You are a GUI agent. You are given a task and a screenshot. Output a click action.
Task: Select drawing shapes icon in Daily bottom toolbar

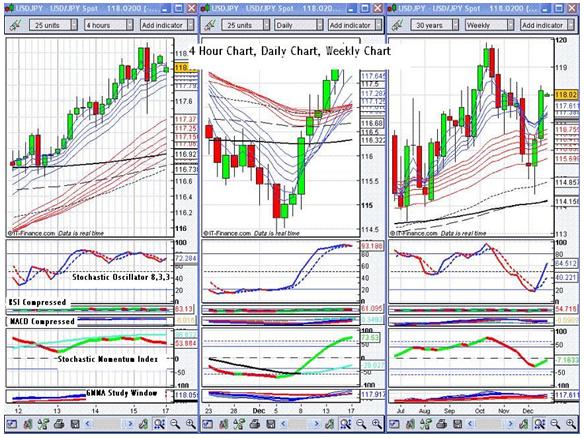[x=239, y=424]
